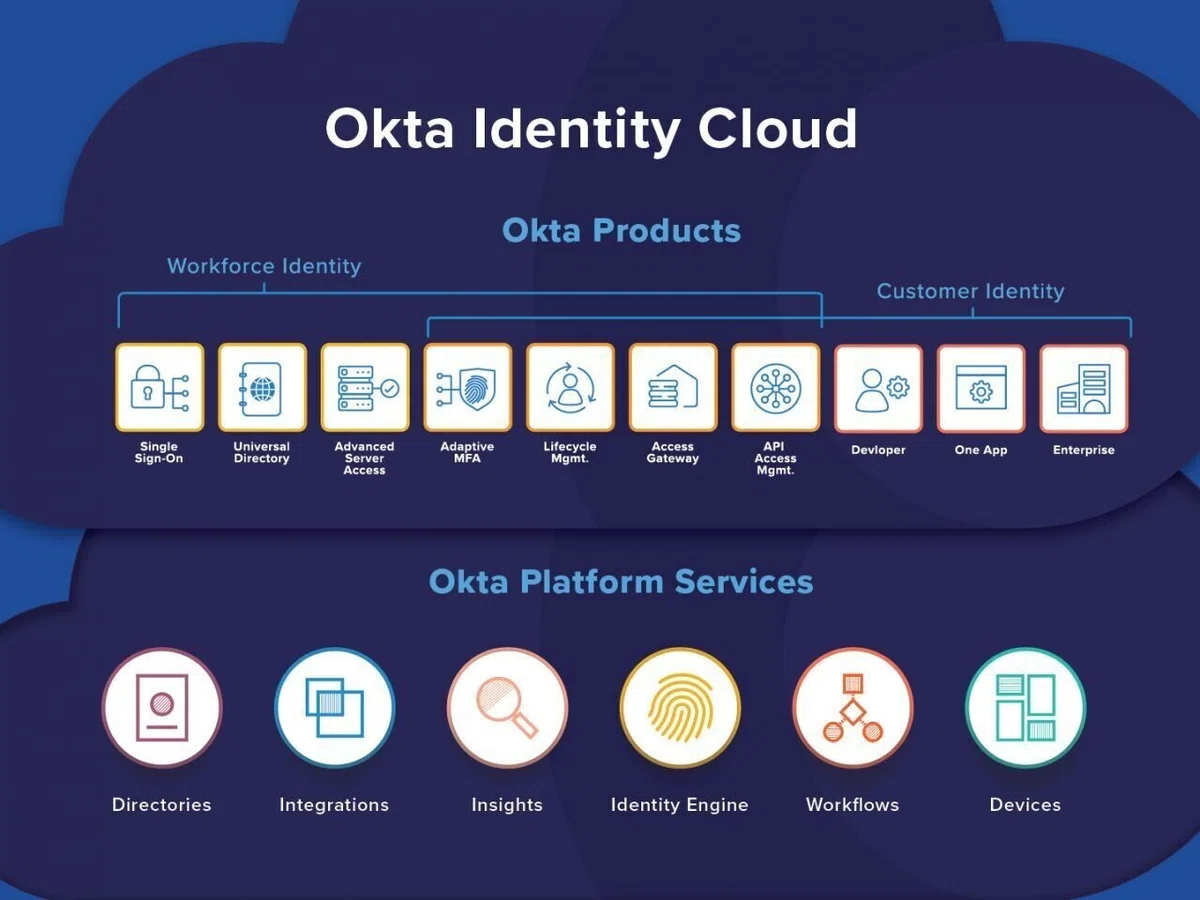Viewport: 1200px width, 900px height.
Task: Click the 'Workforce Identity' label
Action: pyautogui.click(x=264, y=267)
